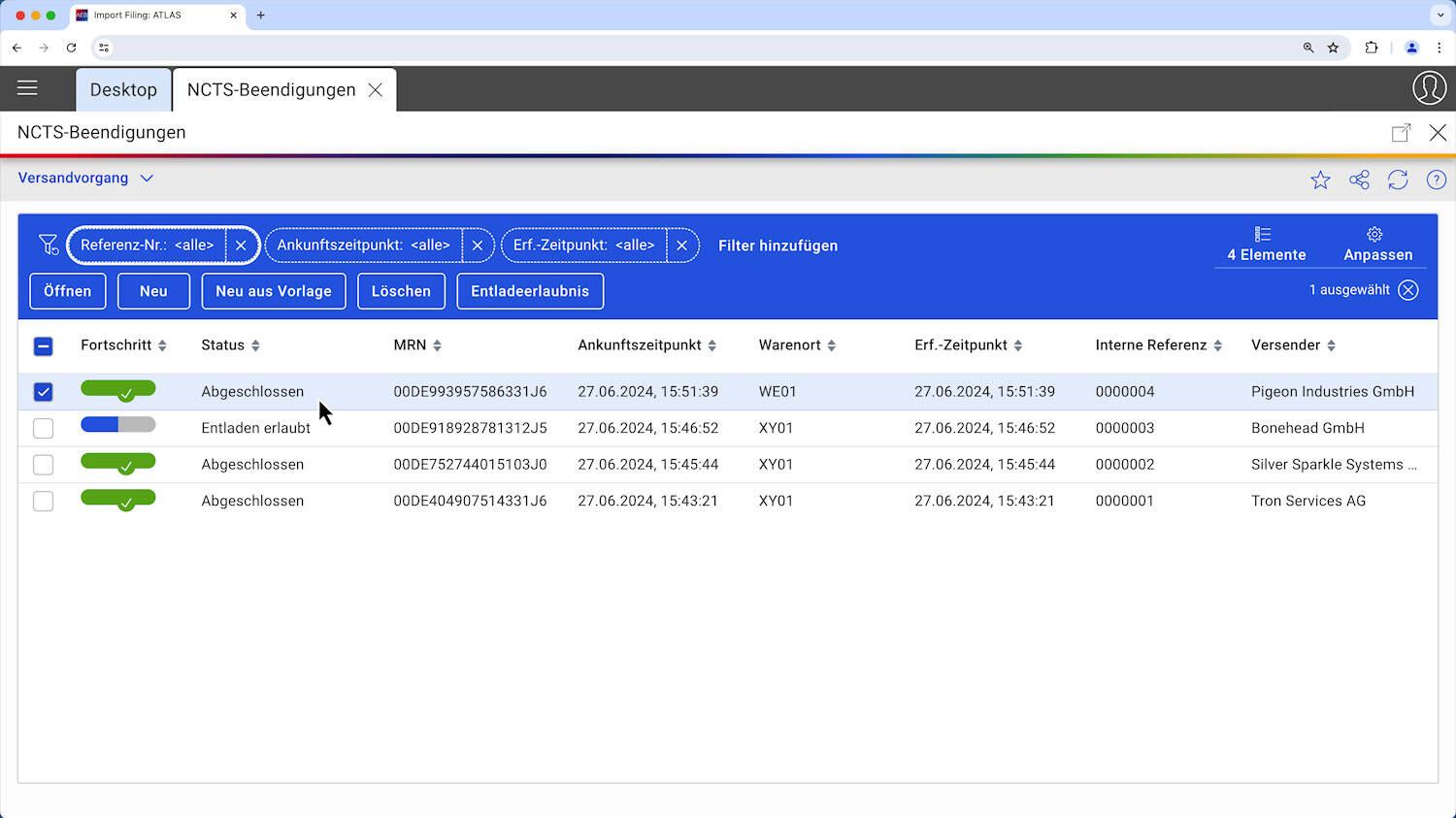Click the Löschen button
This screenshot has width=1456, height=818.
click(x=401, y=291)
